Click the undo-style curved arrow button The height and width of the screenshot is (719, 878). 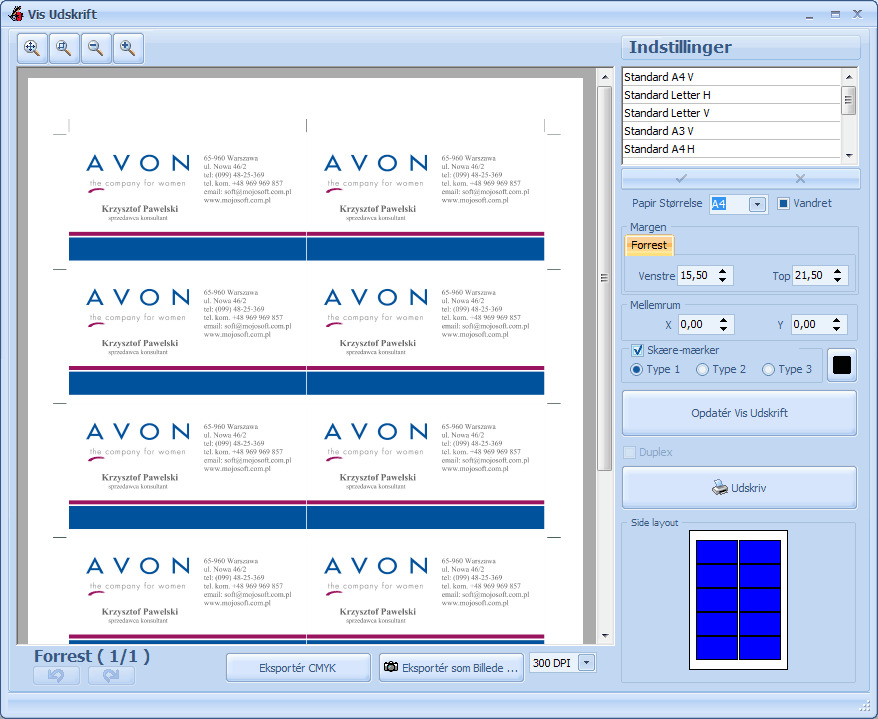pyautogui.click(x=56, y=675)
